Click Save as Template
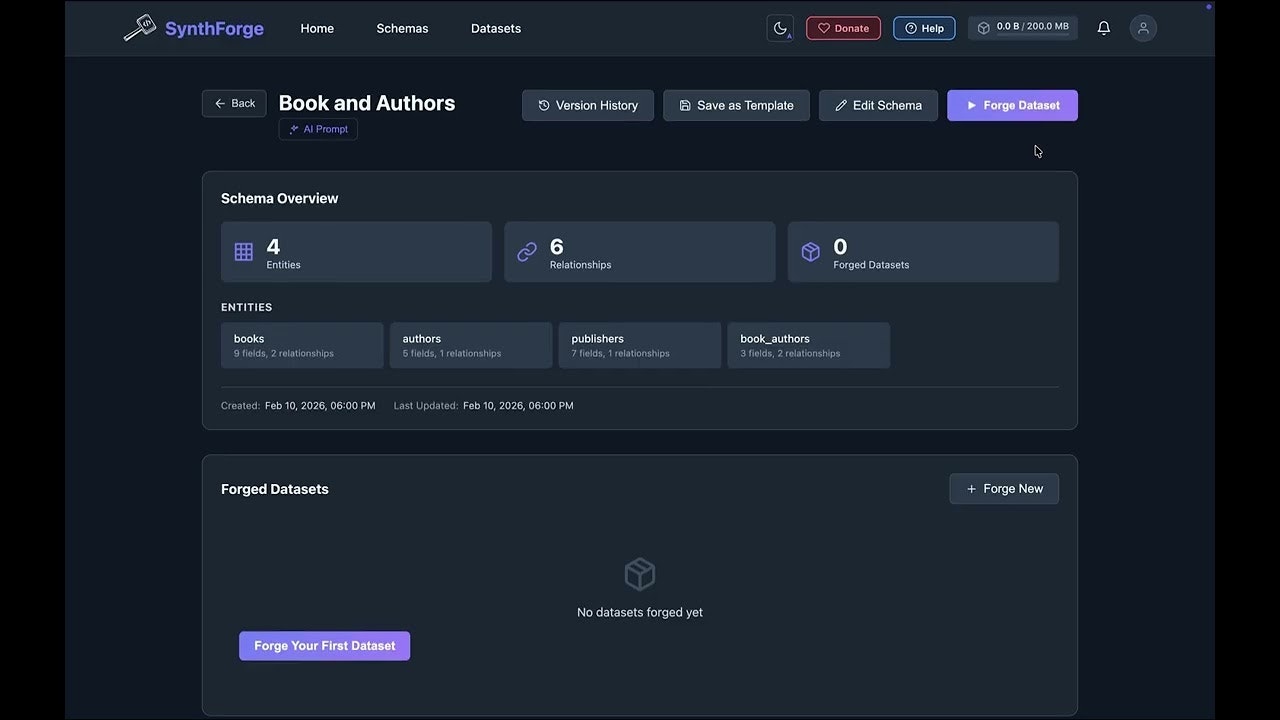The width and height of the screenshot is (1280, 720). [x=736, y=105]
